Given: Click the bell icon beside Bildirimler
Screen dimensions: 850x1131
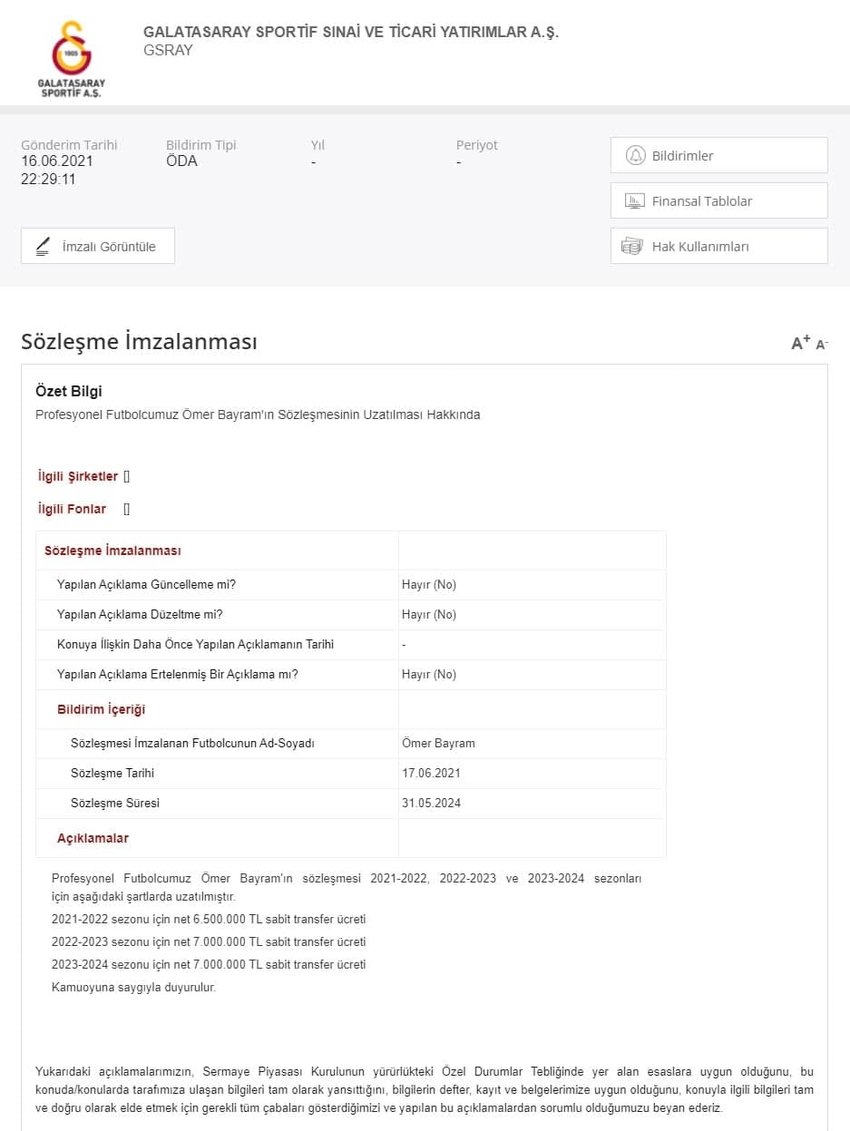Looking at the screenshot, I should tap(634, 156).
